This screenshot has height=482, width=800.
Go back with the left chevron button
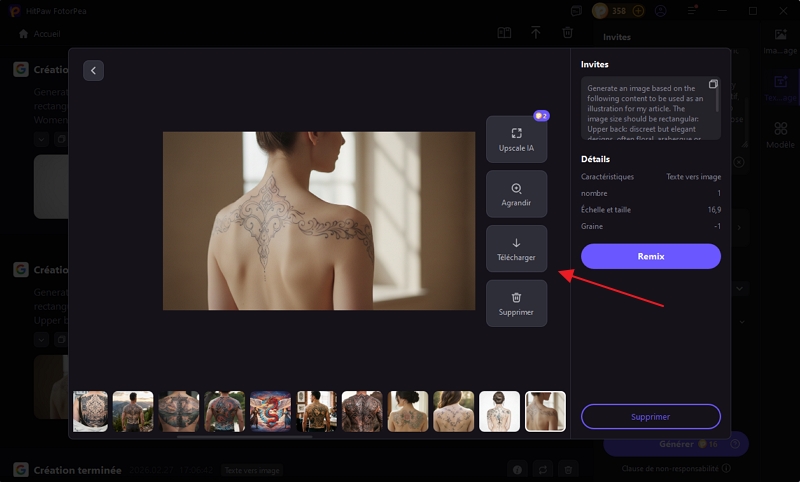coord(93,70)
